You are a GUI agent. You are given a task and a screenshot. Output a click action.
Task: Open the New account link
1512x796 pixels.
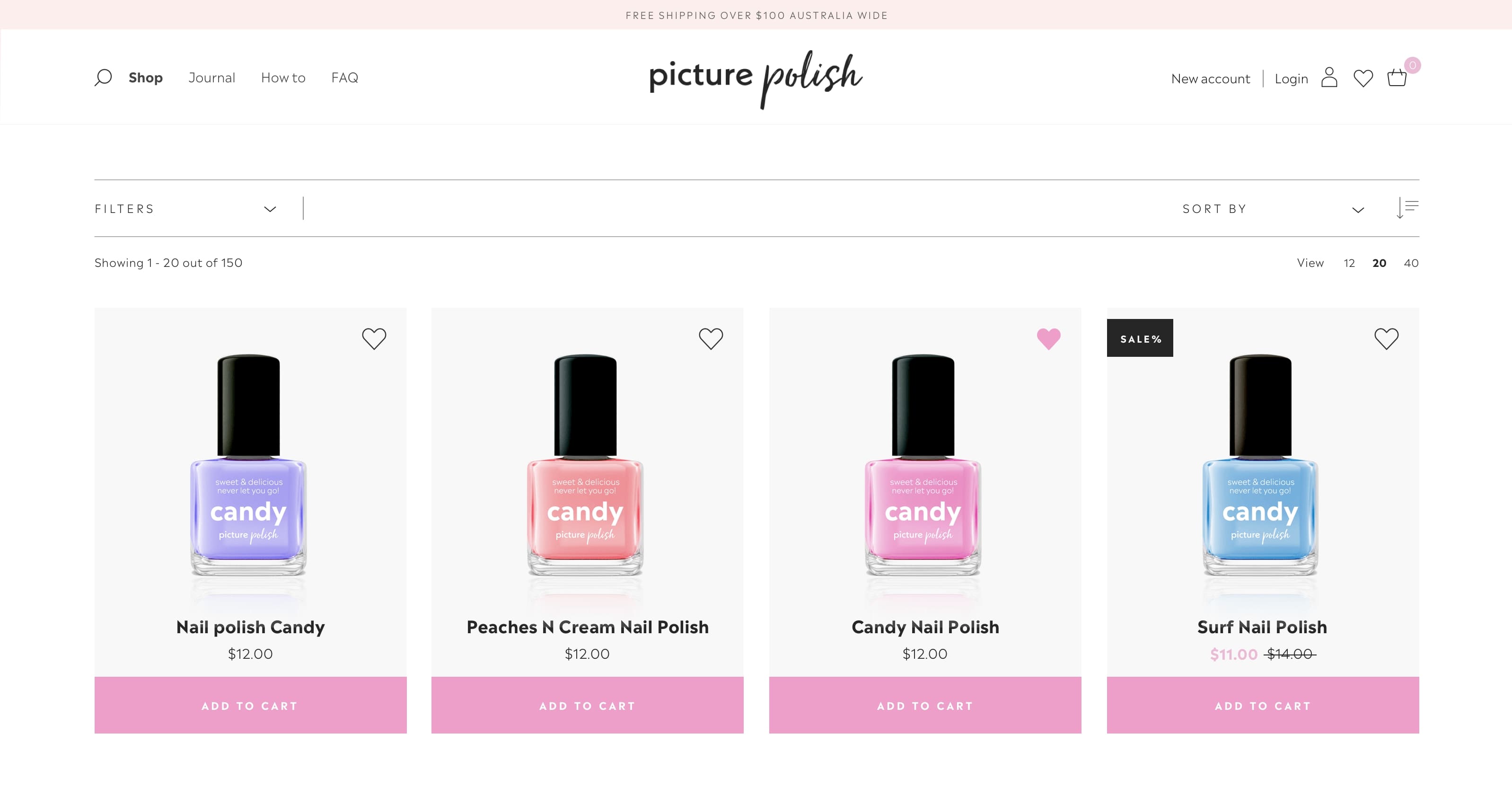pos(1210,79)
